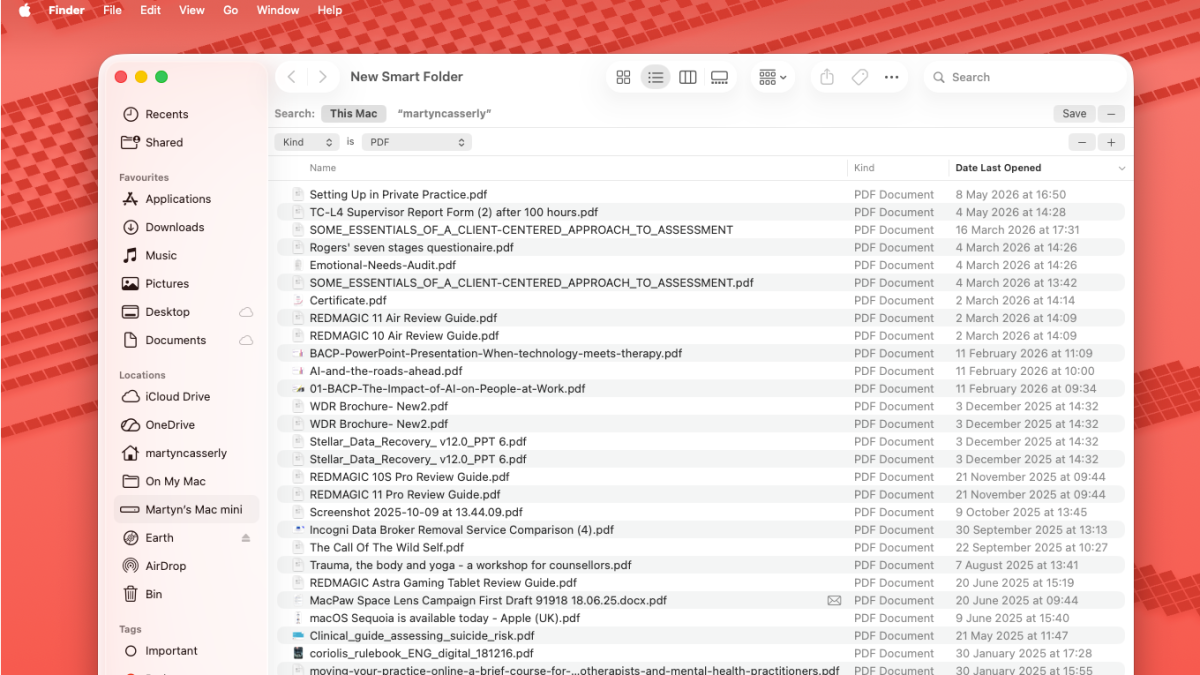Switch to column view in the toolbar
Viewport: 1200px width, 675px height.
tap(688, 77)
